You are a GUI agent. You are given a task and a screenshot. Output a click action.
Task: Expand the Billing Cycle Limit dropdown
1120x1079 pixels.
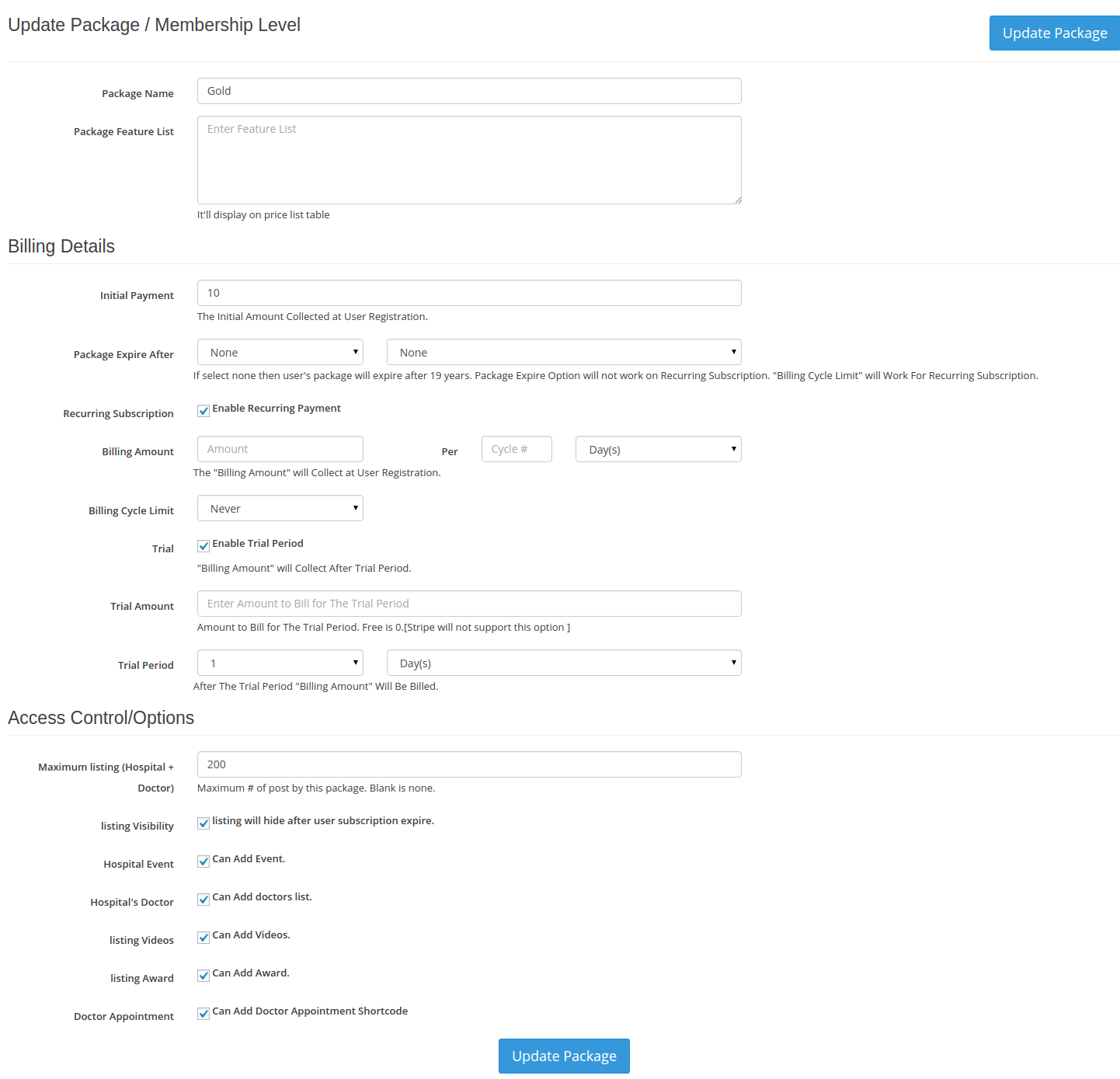pos(280,509)
